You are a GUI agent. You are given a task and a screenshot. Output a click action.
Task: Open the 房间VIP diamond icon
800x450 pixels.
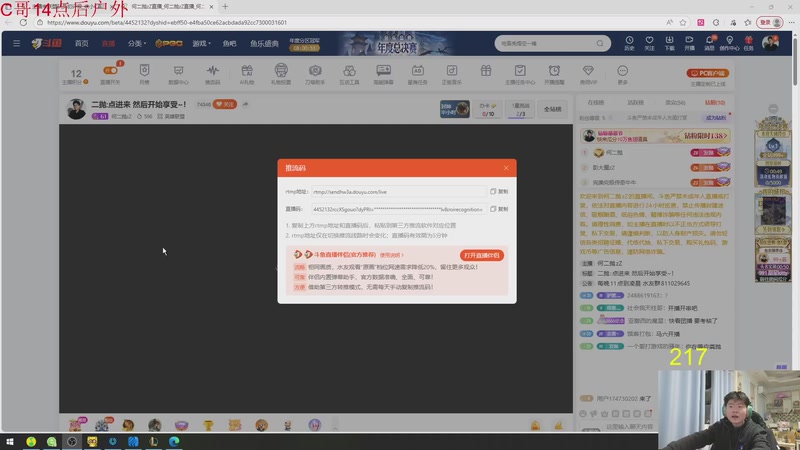pos(588,73)
